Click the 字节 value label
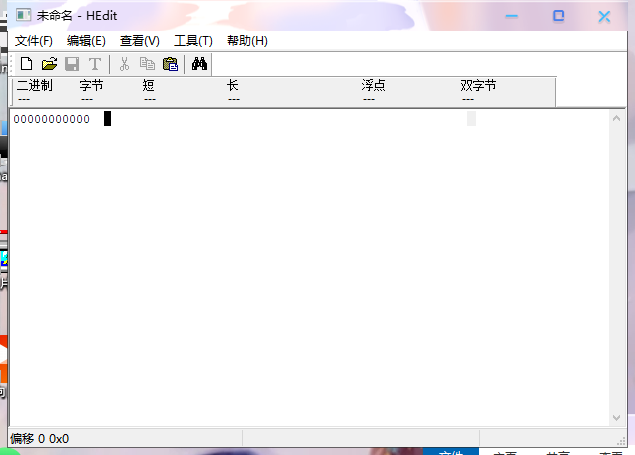The height and width of the screenshot is (455, 635). [x=92, y=85]
